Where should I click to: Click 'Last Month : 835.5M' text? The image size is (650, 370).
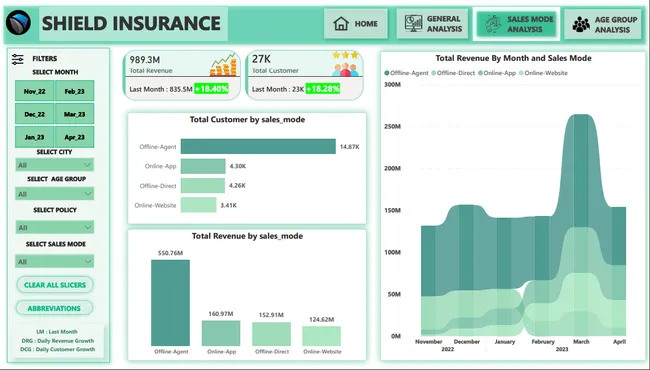(161, 89)
